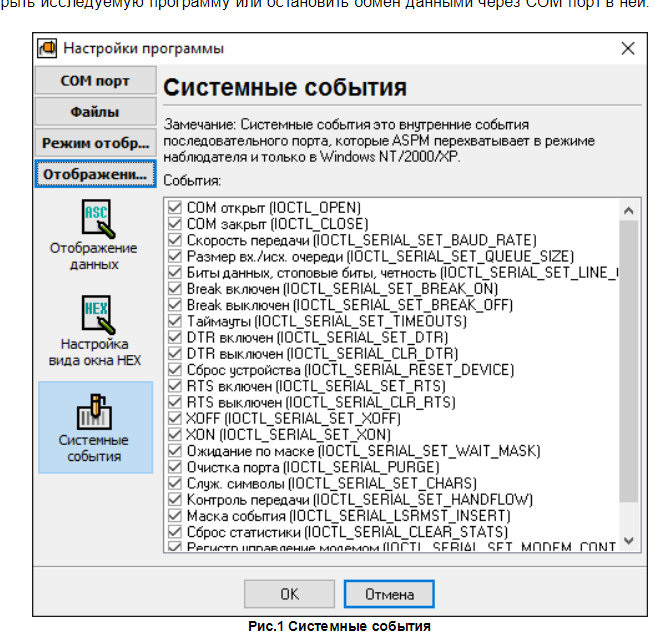Close the Настройки программы dialog
Image resolution: width=660 pixels, height=637 pixels.
click(627, 48)
